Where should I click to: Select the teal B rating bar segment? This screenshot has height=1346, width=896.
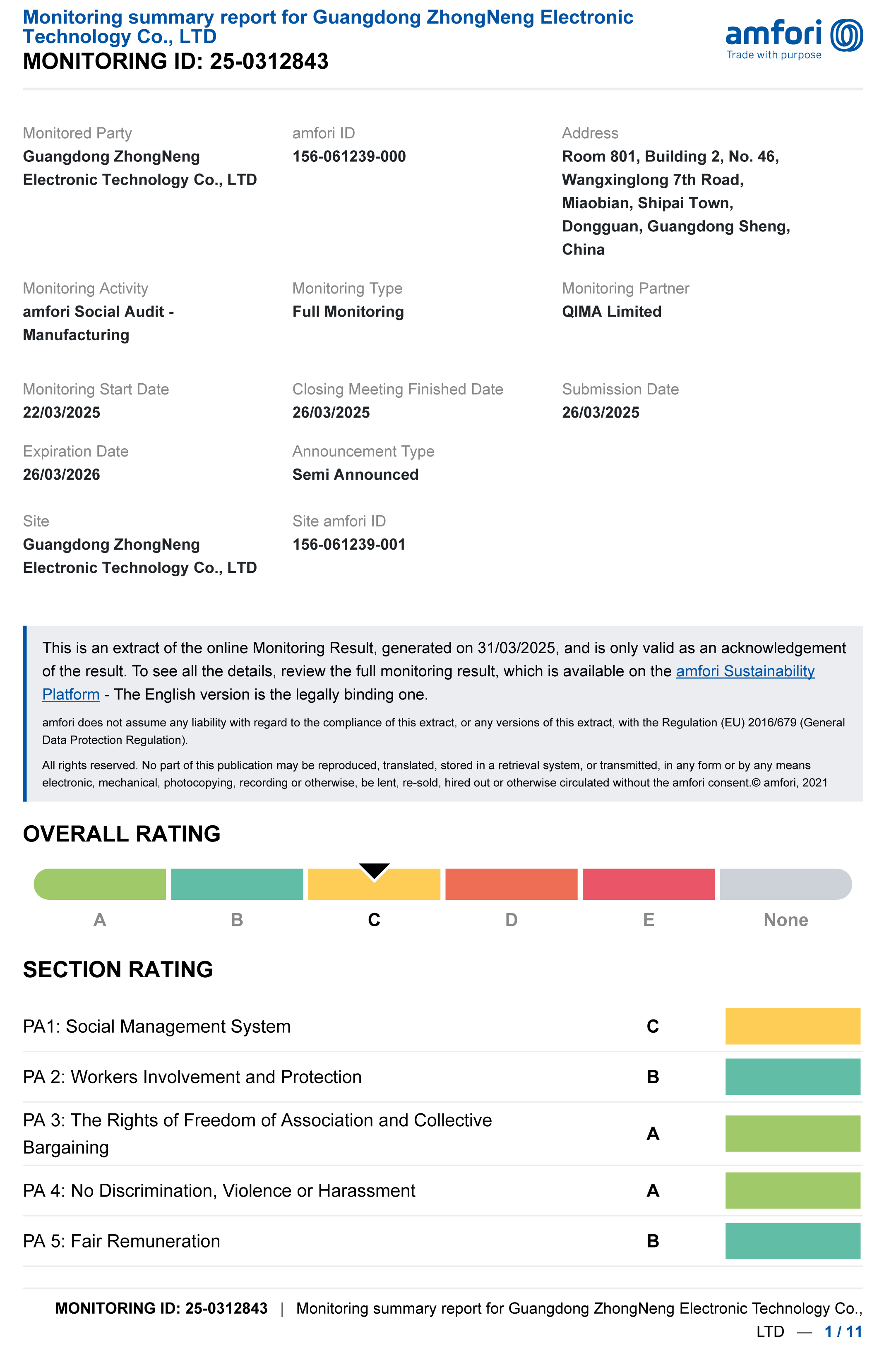coord(237,884)
